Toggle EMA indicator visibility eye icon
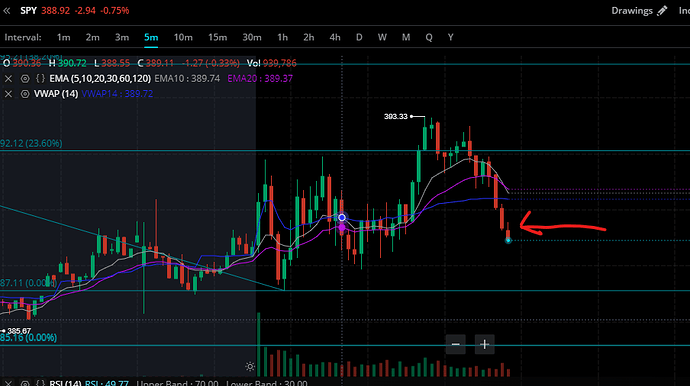The image size is (690, 386). coord(25,79)
